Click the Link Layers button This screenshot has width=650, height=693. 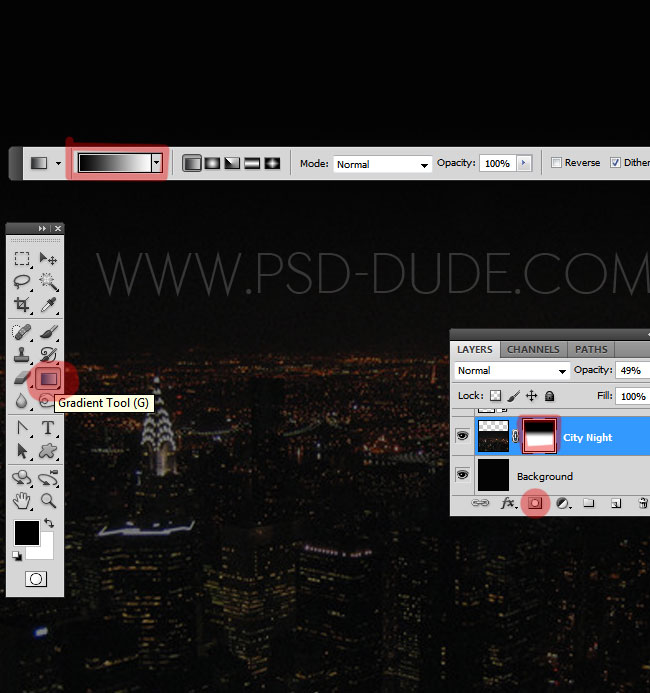[x=480, y=503]
